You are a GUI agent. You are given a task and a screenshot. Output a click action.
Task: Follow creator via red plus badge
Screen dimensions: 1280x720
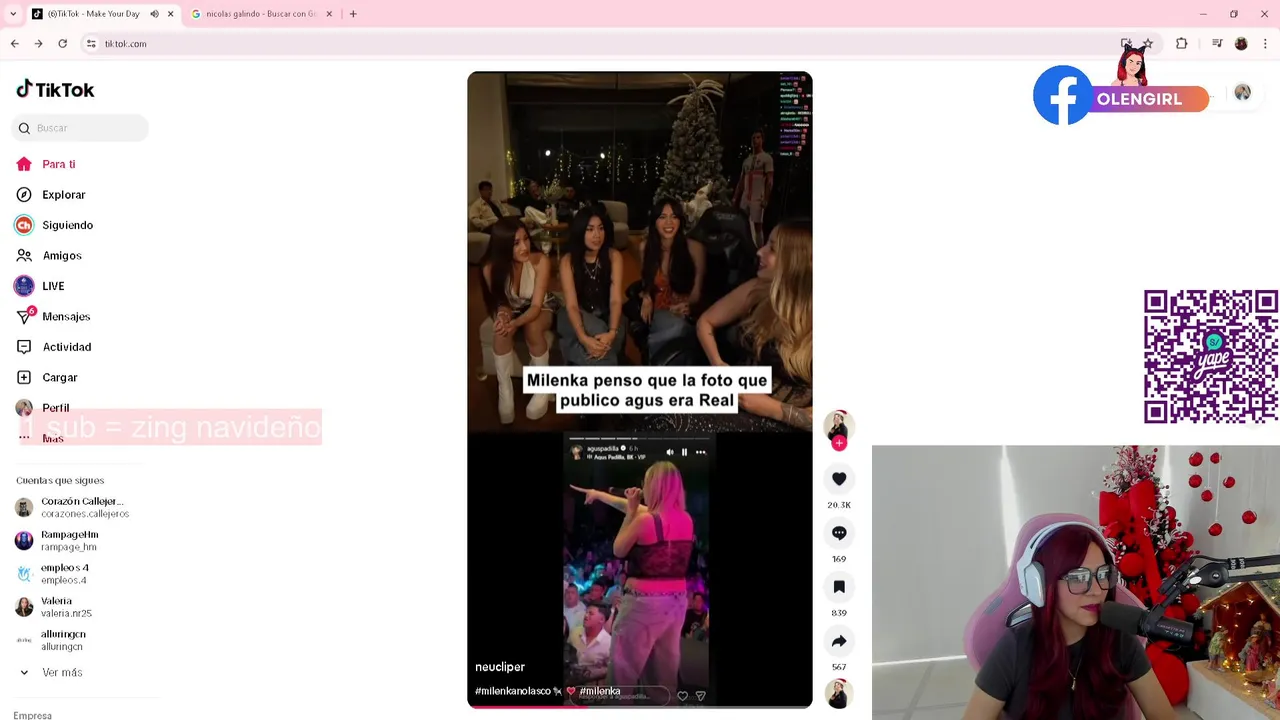(839, 443)
